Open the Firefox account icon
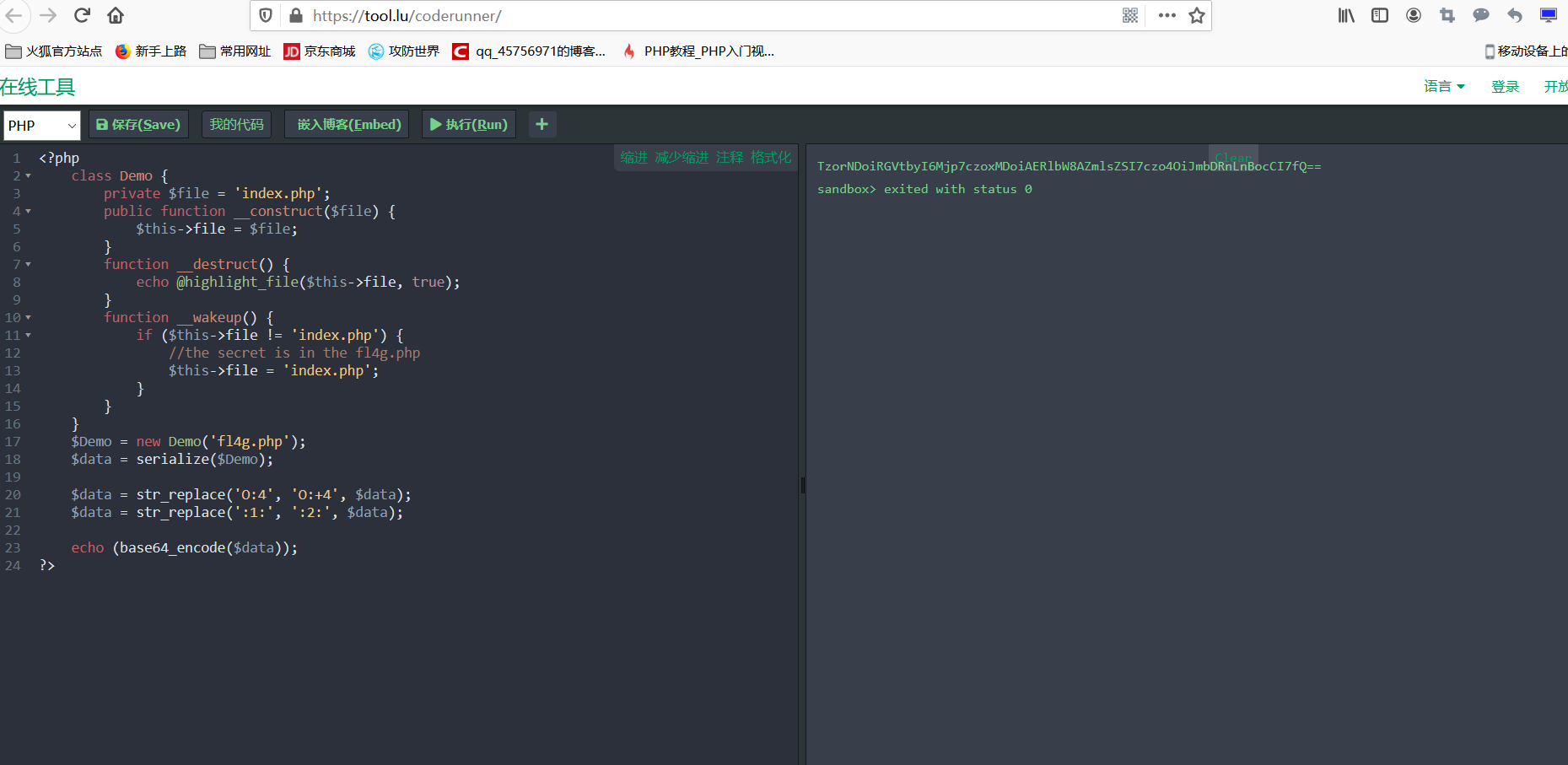Viewport: 1568px width, 765px height. (x=1414, y=15)
